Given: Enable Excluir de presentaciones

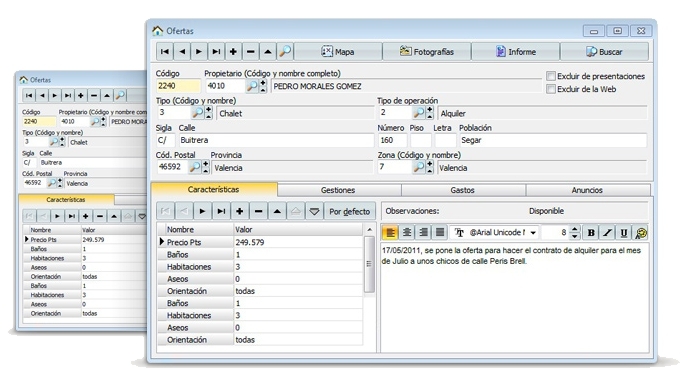Looking at the screenshot, I should point(551,76).
